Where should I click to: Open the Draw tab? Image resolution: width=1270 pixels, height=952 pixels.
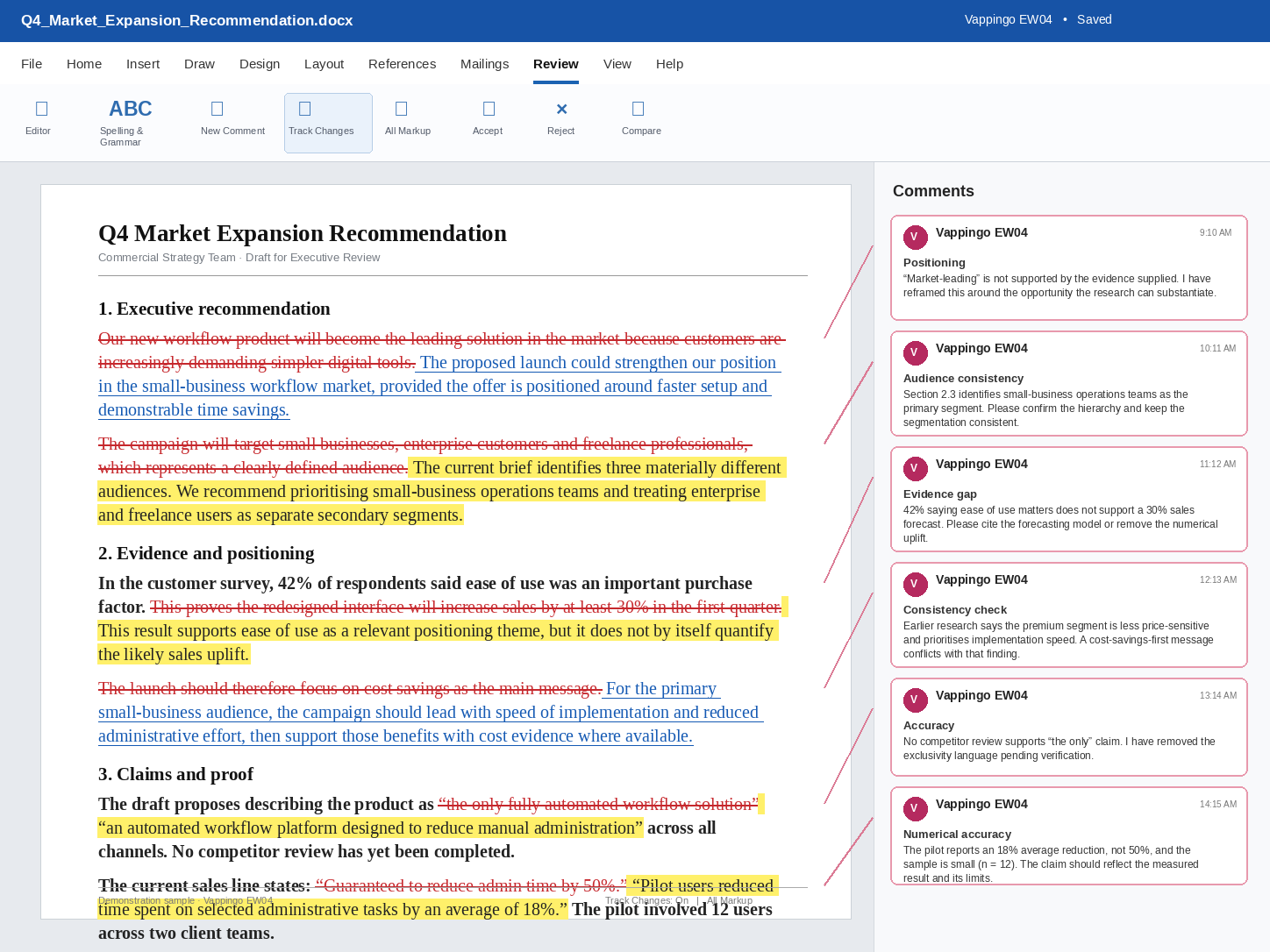pos(200,64)
